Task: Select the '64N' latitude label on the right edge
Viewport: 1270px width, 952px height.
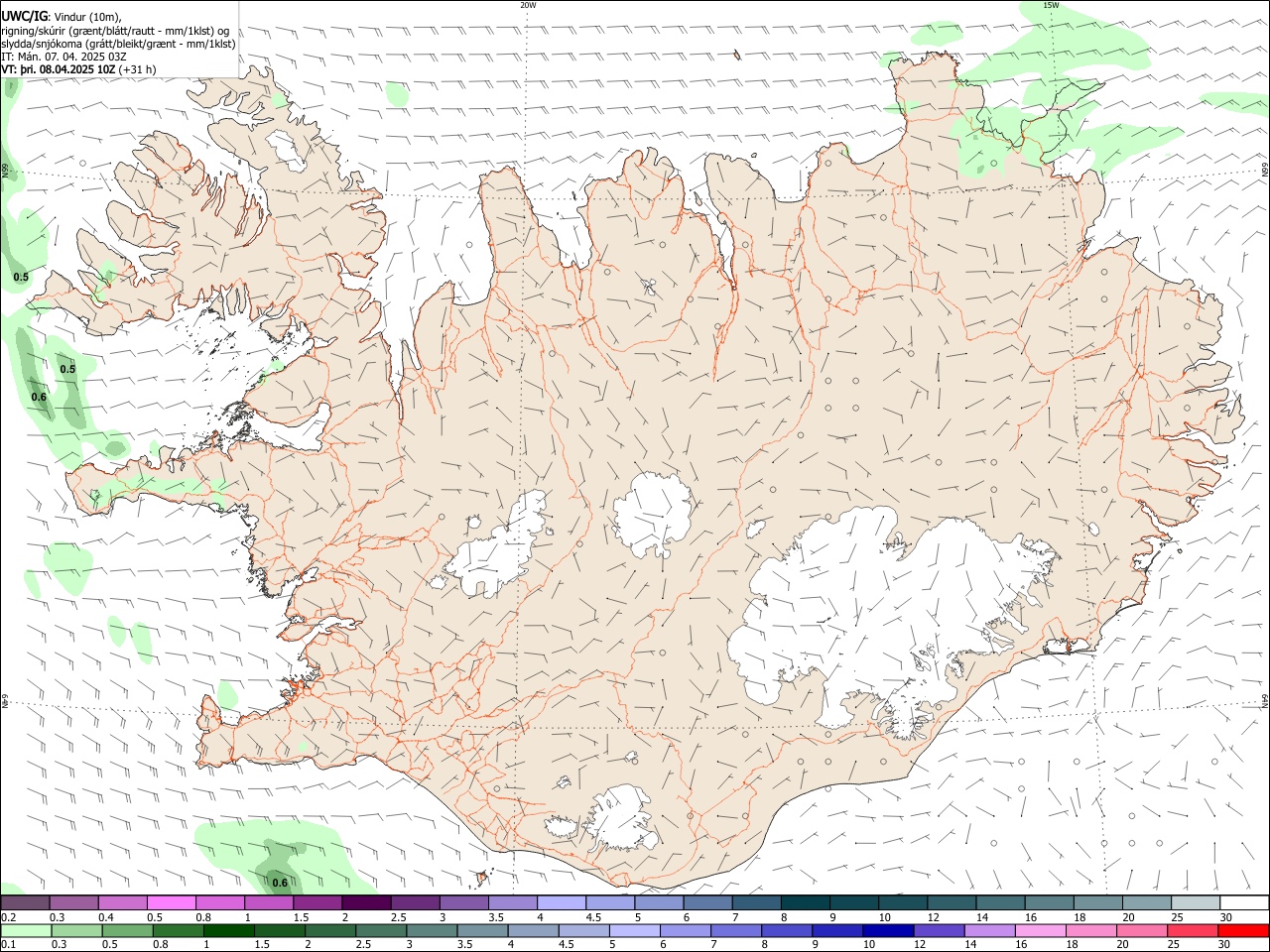Action: click(x=1265, y=700)
